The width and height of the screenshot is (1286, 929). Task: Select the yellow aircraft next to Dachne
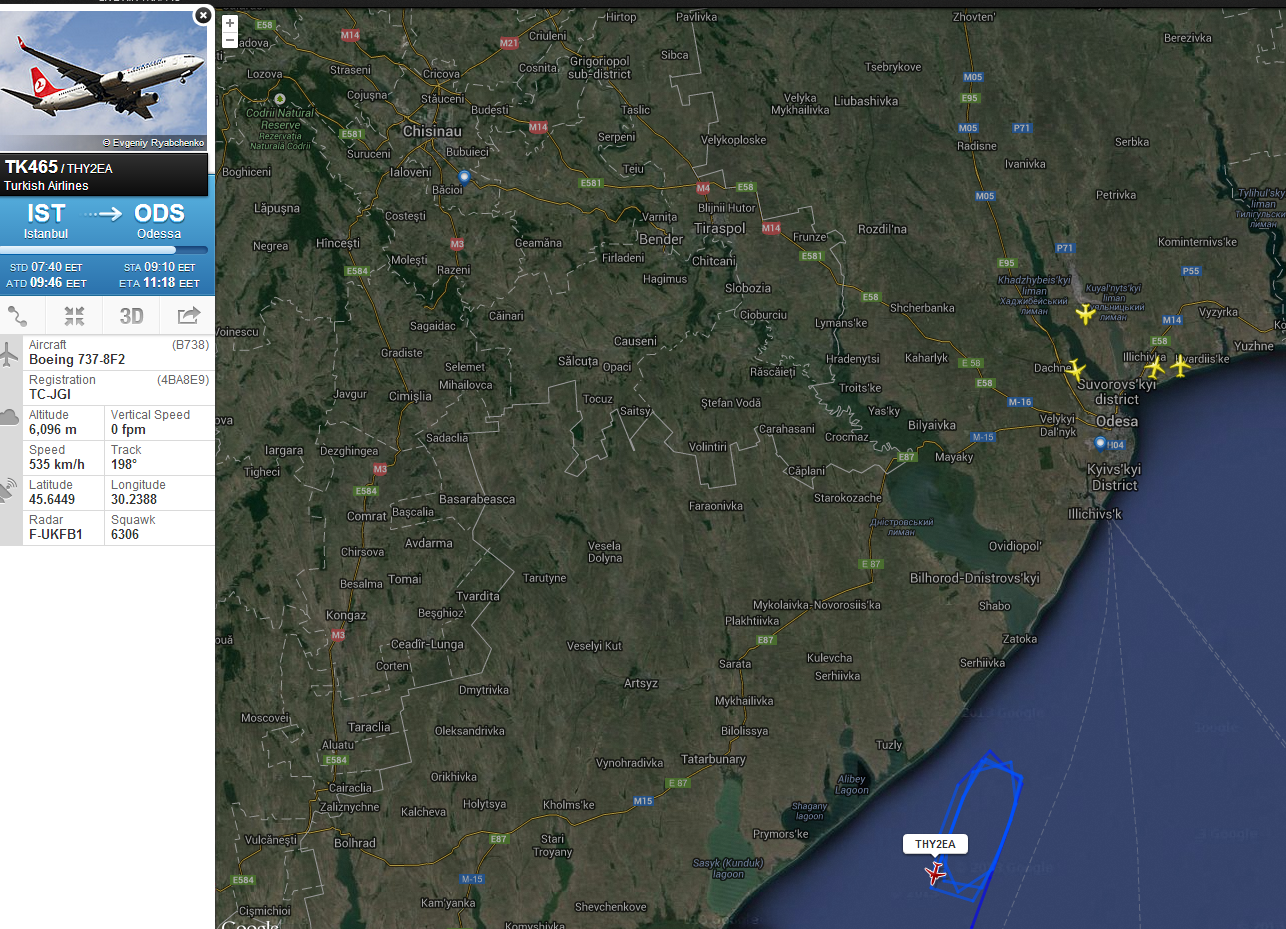click(x=1076, y=369)
